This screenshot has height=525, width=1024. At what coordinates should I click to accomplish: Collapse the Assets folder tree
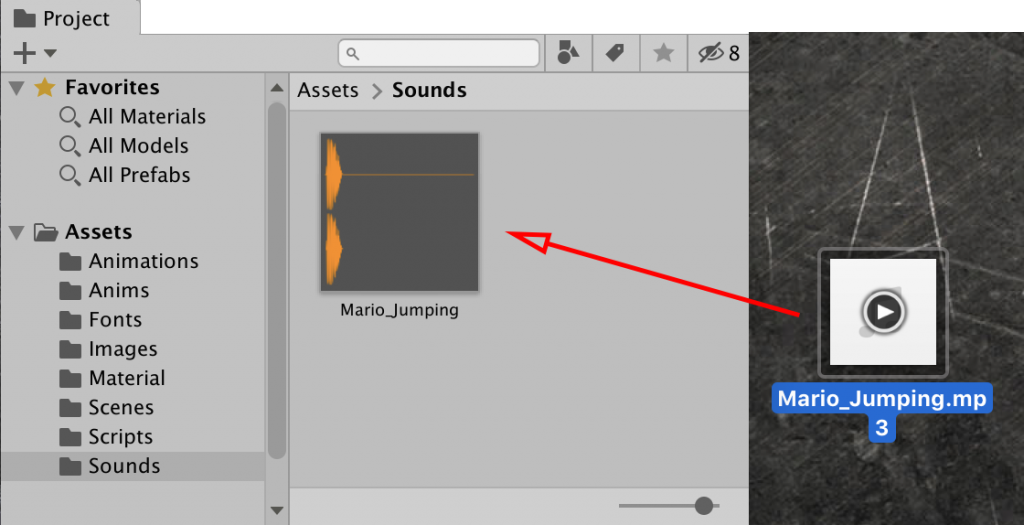(17, 232)
